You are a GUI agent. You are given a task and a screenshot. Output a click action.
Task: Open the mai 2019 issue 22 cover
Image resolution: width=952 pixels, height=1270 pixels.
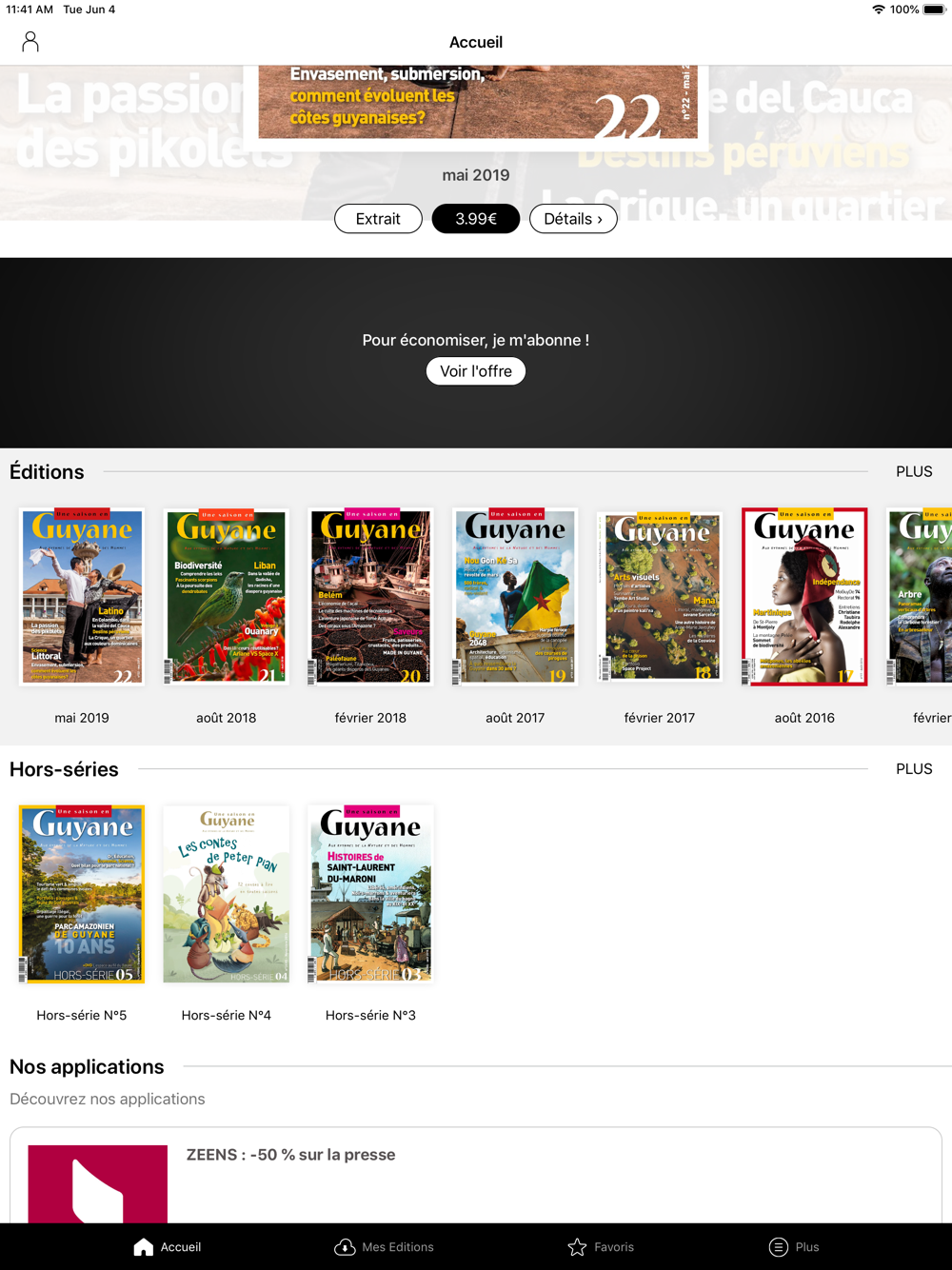(82, 597)
